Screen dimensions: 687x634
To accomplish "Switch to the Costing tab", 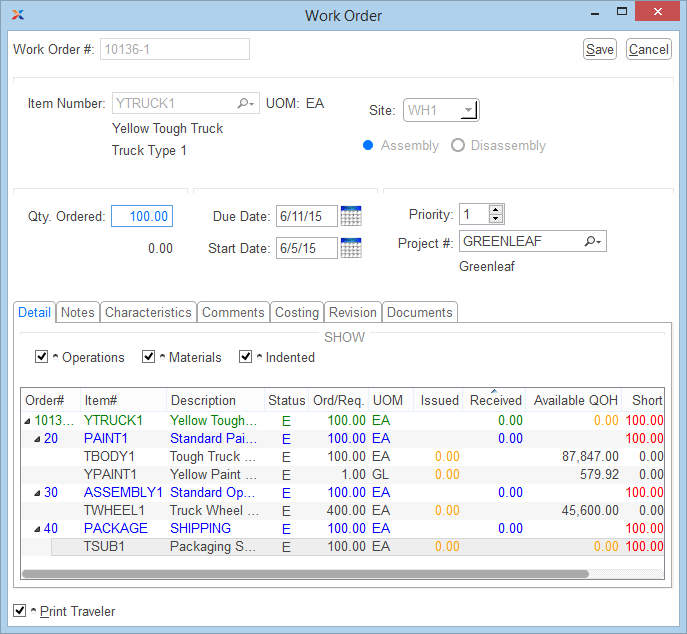I will (x=297, y=312).
